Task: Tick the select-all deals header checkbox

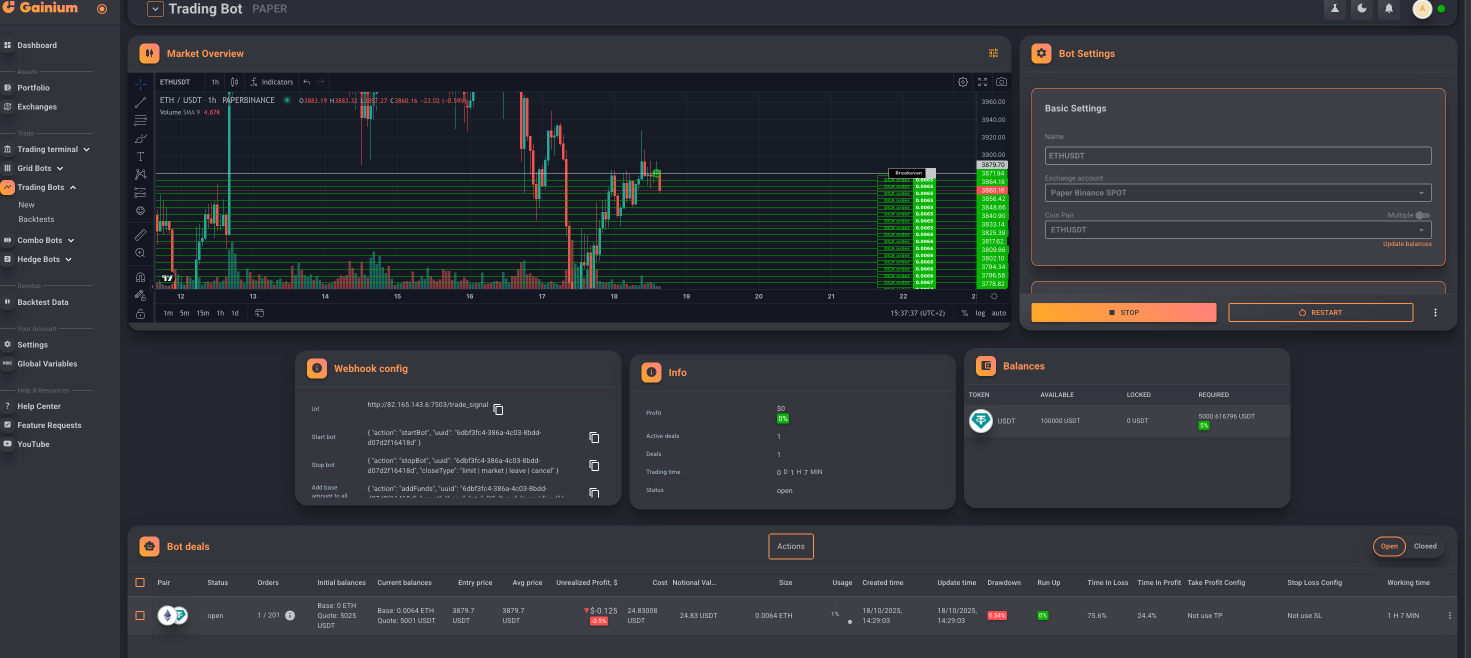Action: [140, 582]
